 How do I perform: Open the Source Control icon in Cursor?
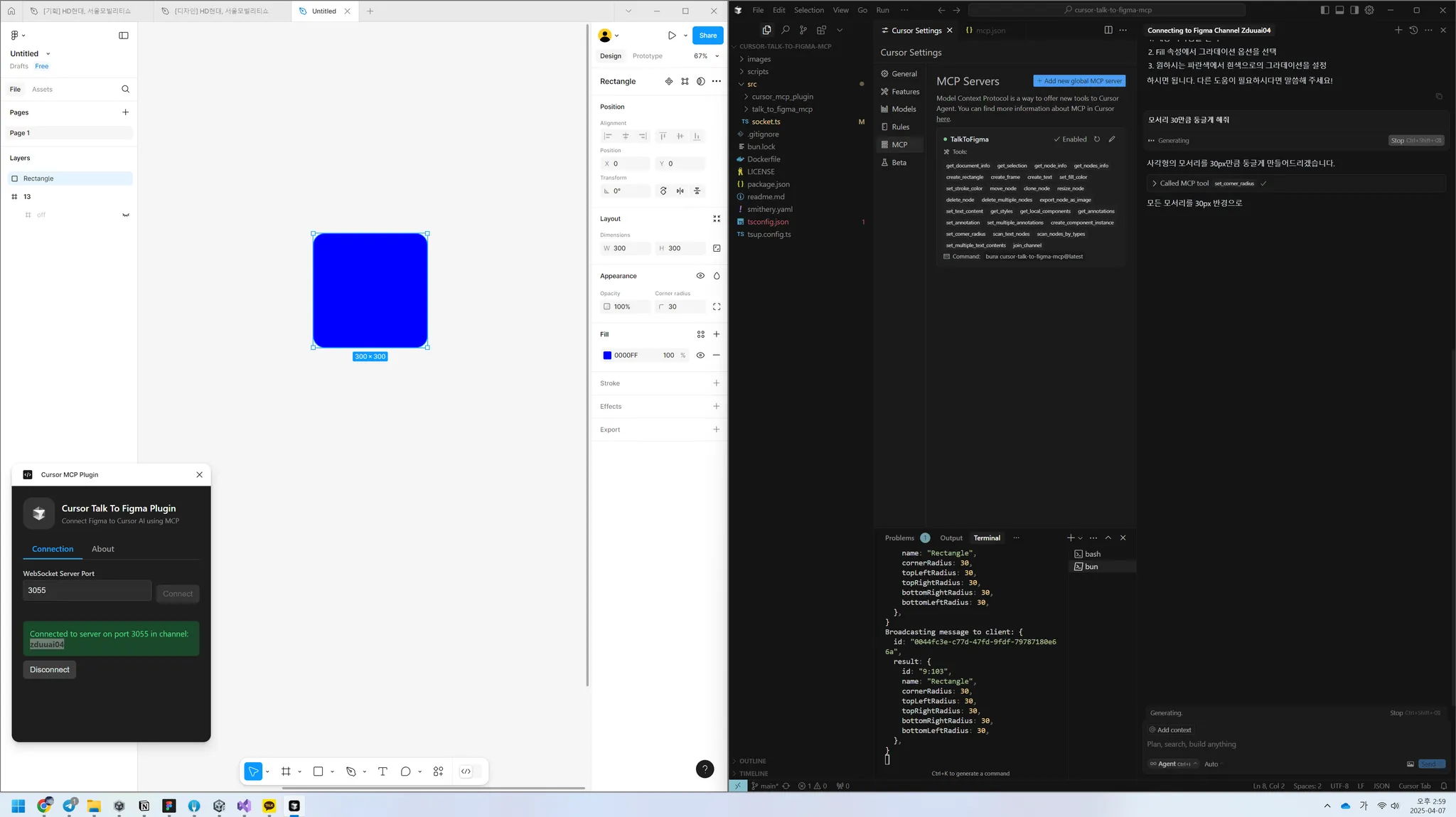click(803, 30)
